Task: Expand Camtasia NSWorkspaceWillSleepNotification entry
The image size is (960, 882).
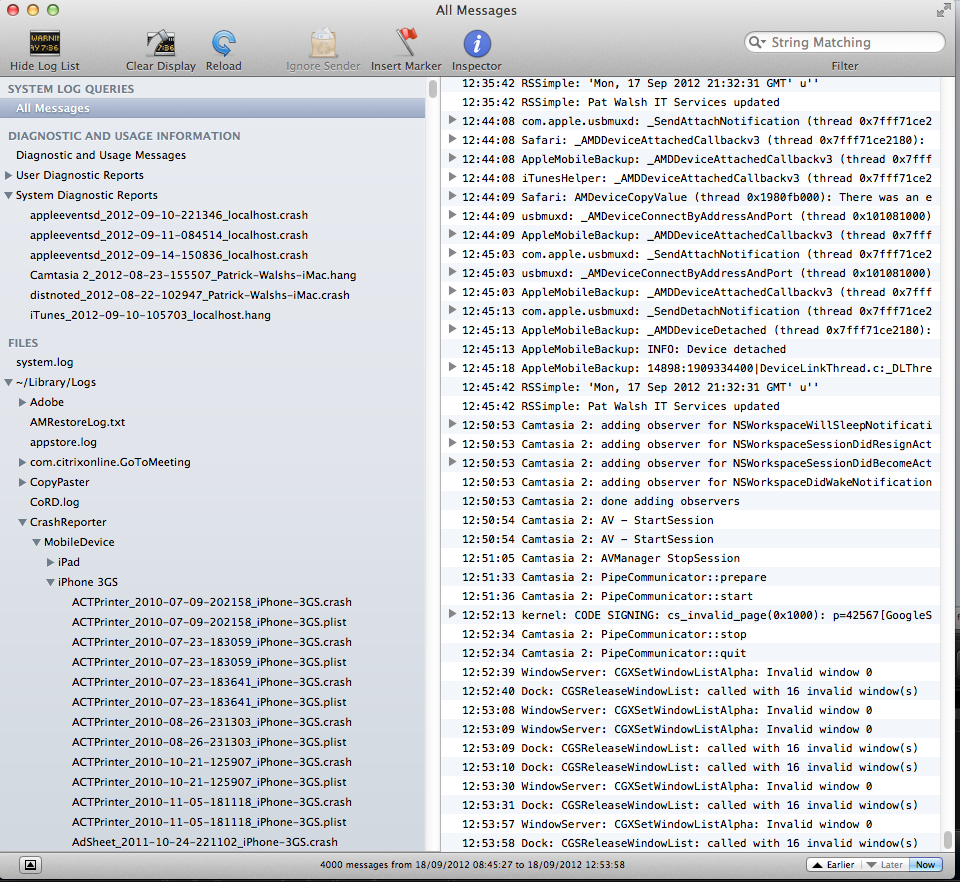Action: pos(452,424)
